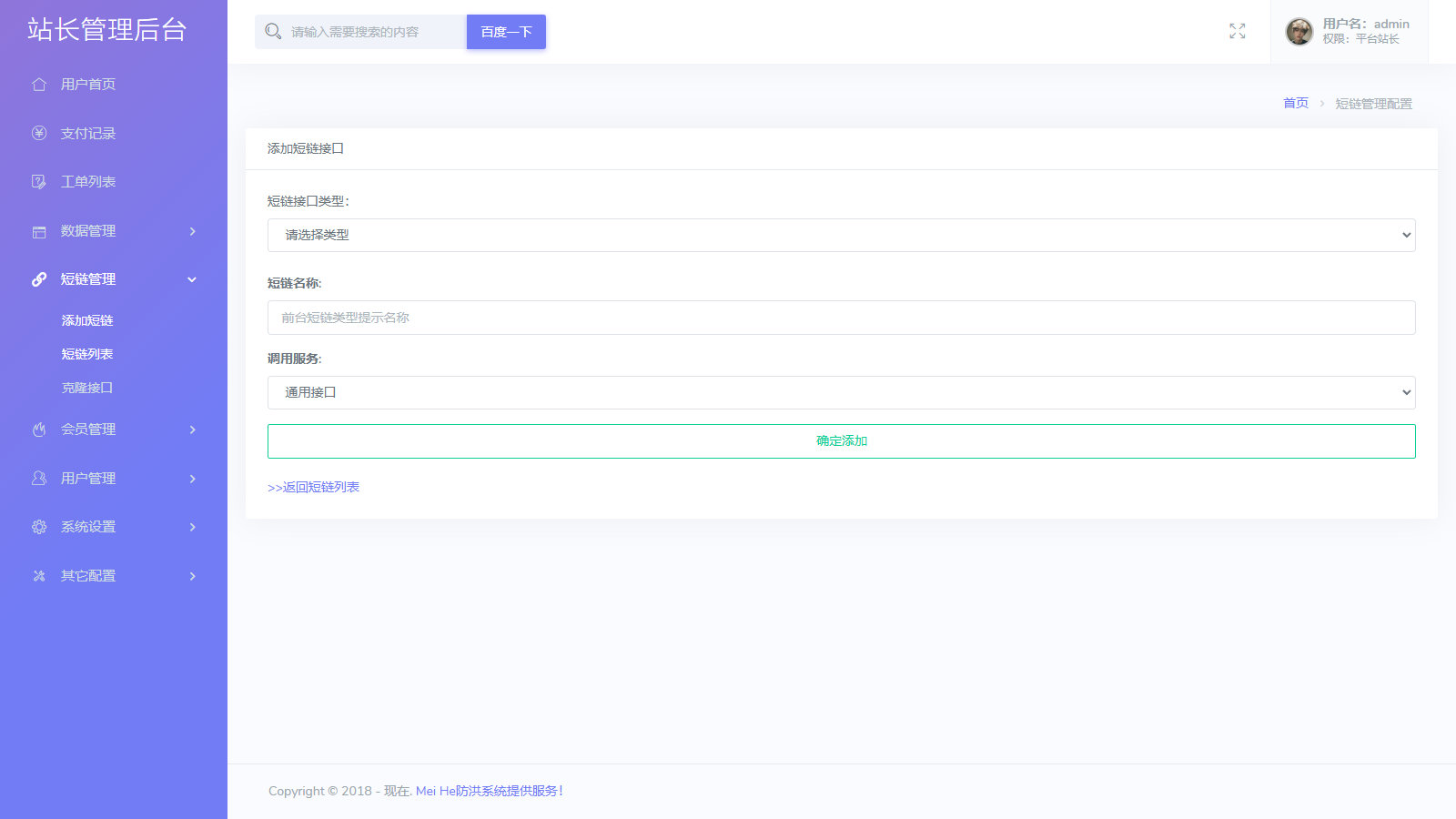
Task: Click the gear icon beside 系统设置
Action: 39,527
